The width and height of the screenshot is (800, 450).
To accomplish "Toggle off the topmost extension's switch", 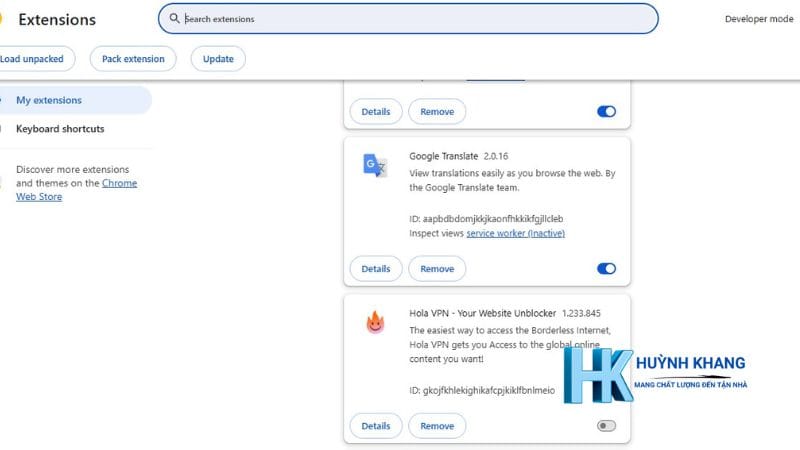I will 606,111.
